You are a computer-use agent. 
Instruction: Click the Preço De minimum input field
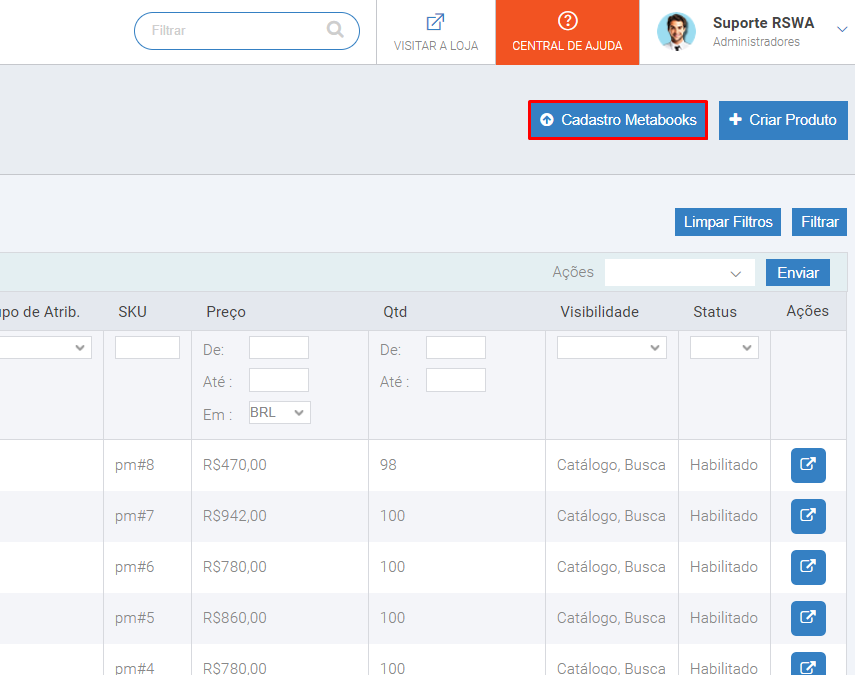[278, 347]
